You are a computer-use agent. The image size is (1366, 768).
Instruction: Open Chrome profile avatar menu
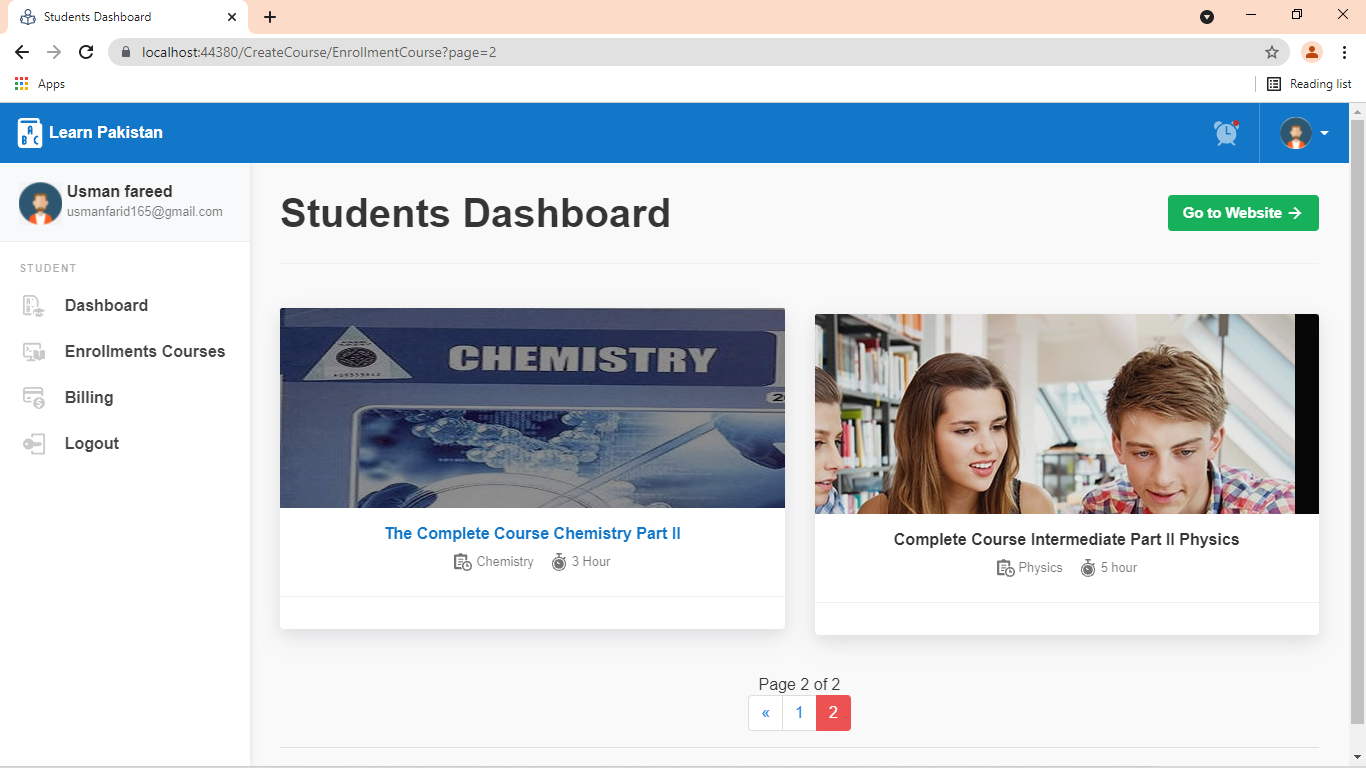(x=1311, y=52)
